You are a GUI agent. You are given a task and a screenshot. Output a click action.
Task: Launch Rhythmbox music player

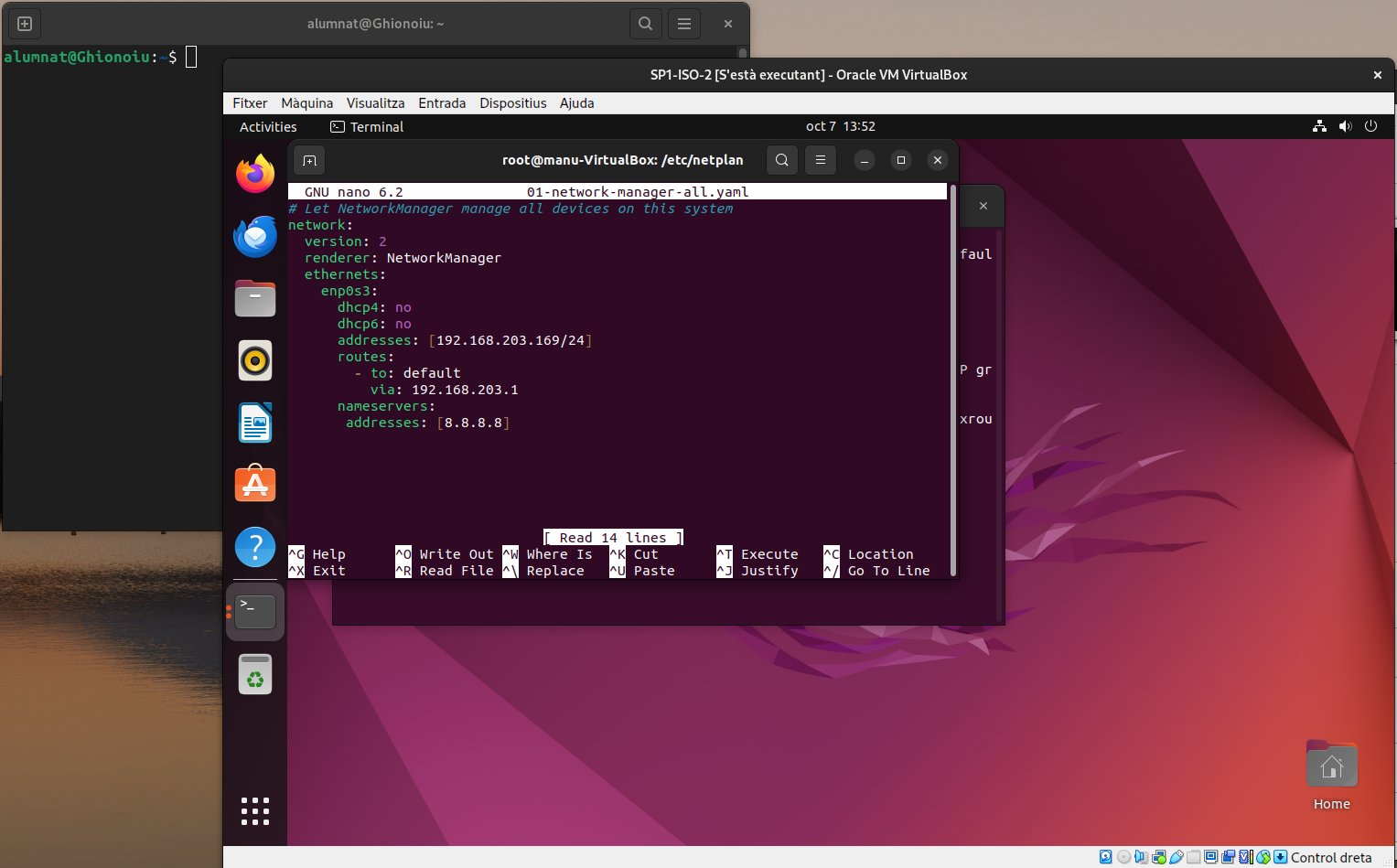coord(255,360)
